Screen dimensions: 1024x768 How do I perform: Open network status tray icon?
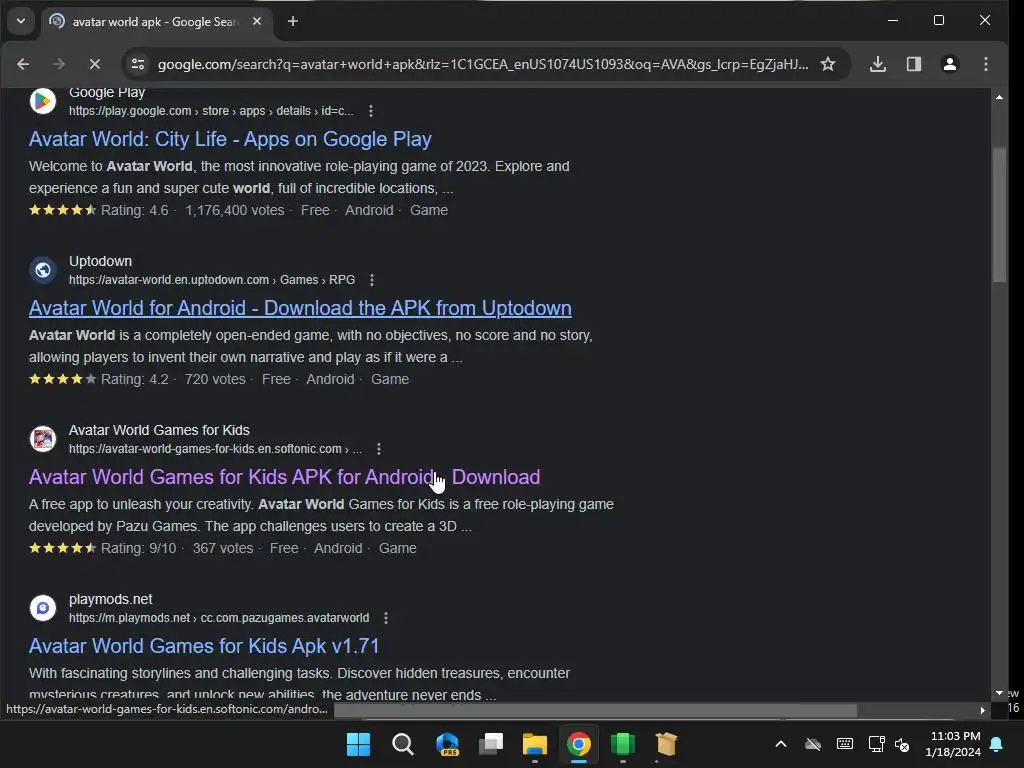coord(876,744)
